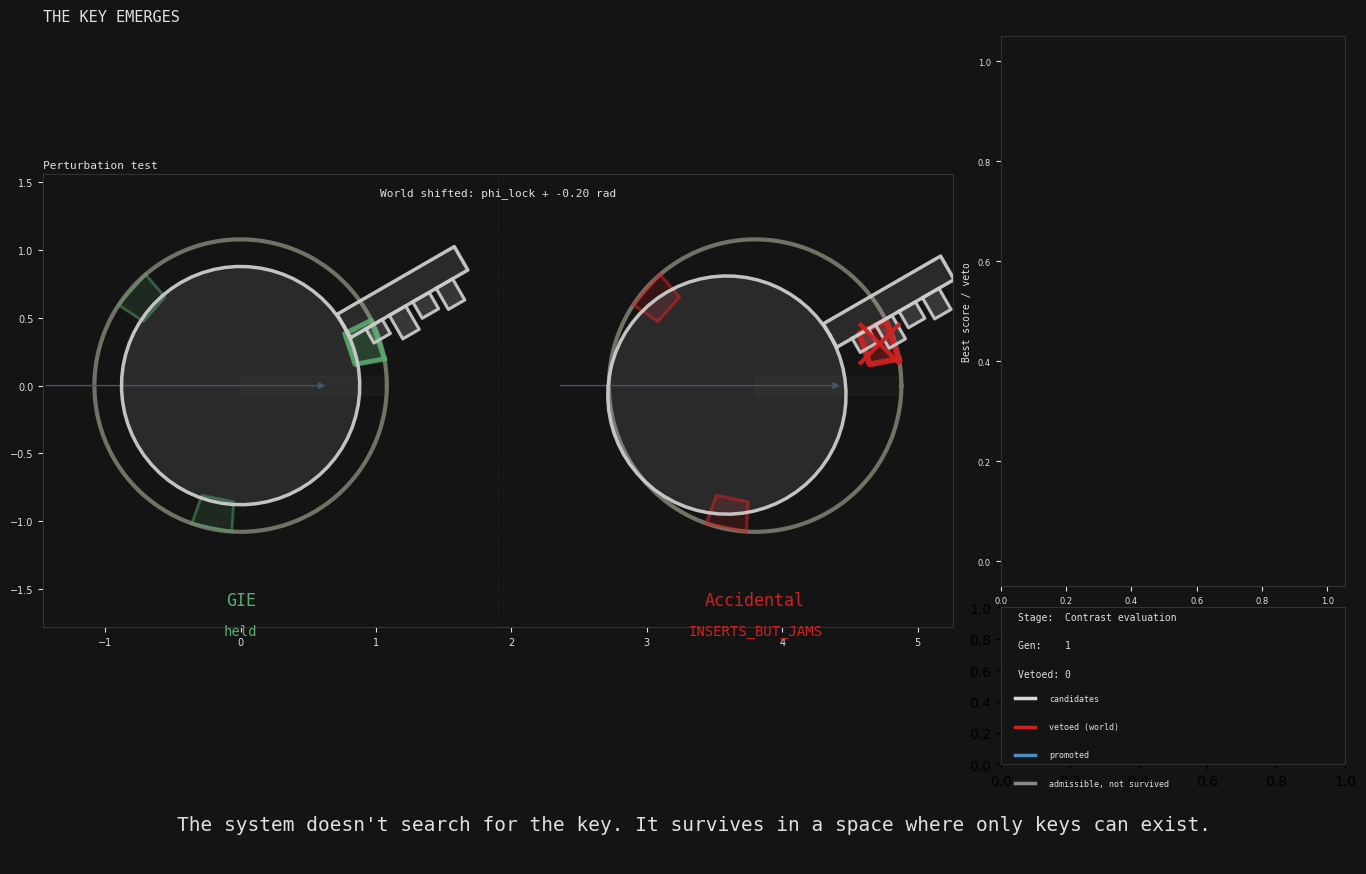The width and height of the screenshot is (1366, 874).
Task: Click 'THE KEY EMERGES' heading
Action: click(x=111, y=17)
